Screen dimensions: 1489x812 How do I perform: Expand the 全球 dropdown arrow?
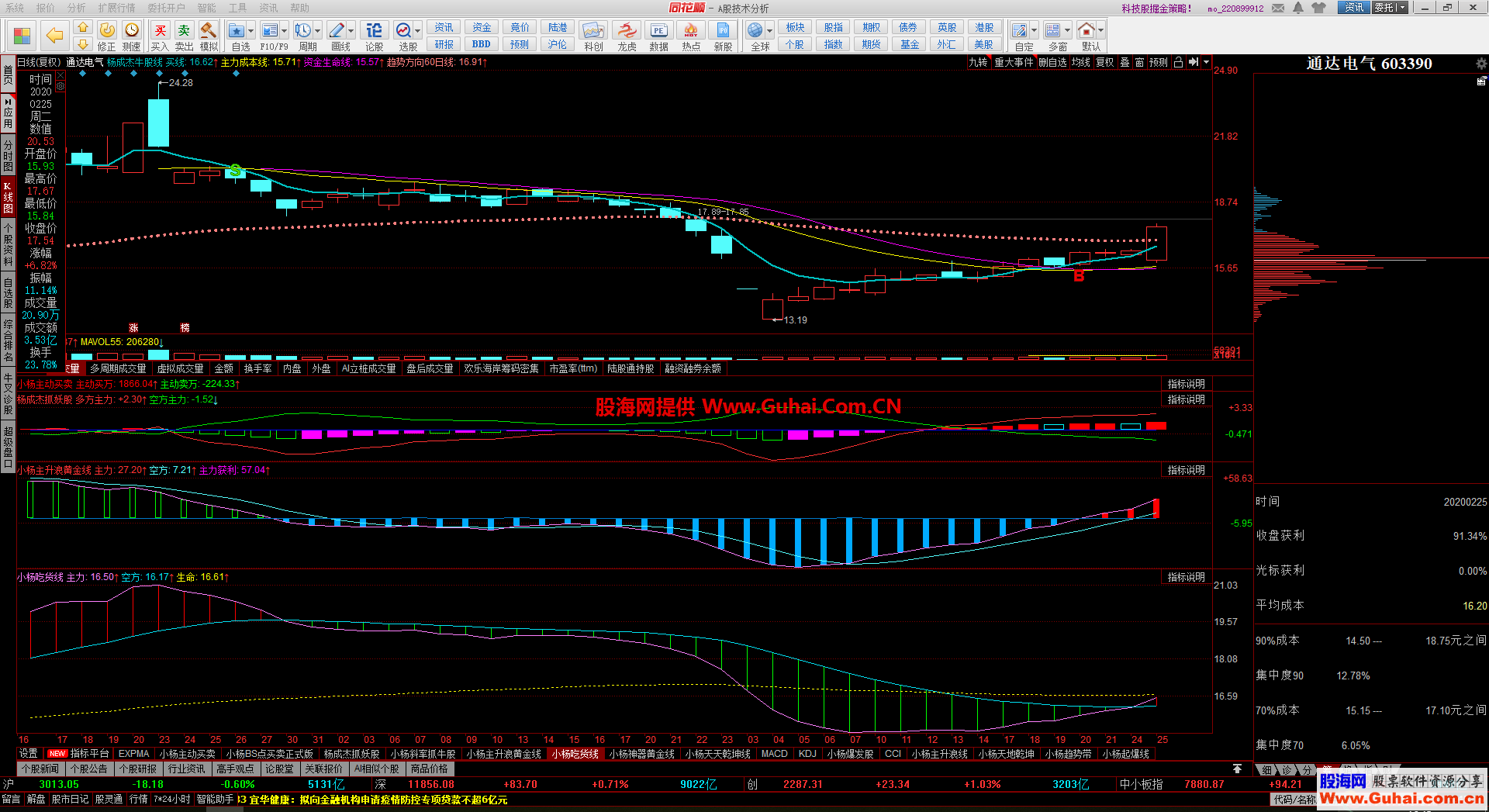click(x=770, y=31)
